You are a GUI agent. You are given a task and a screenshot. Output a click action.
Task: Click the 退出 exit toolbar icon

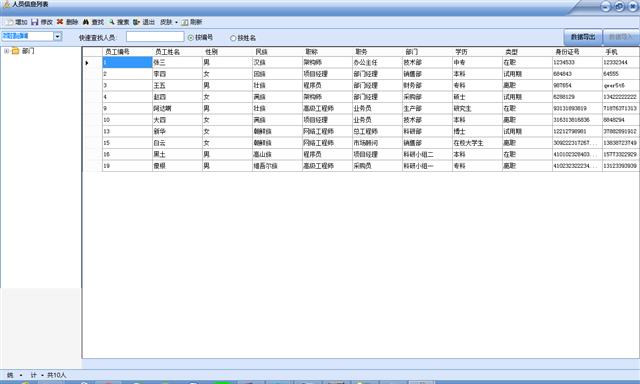click(136, 22)
